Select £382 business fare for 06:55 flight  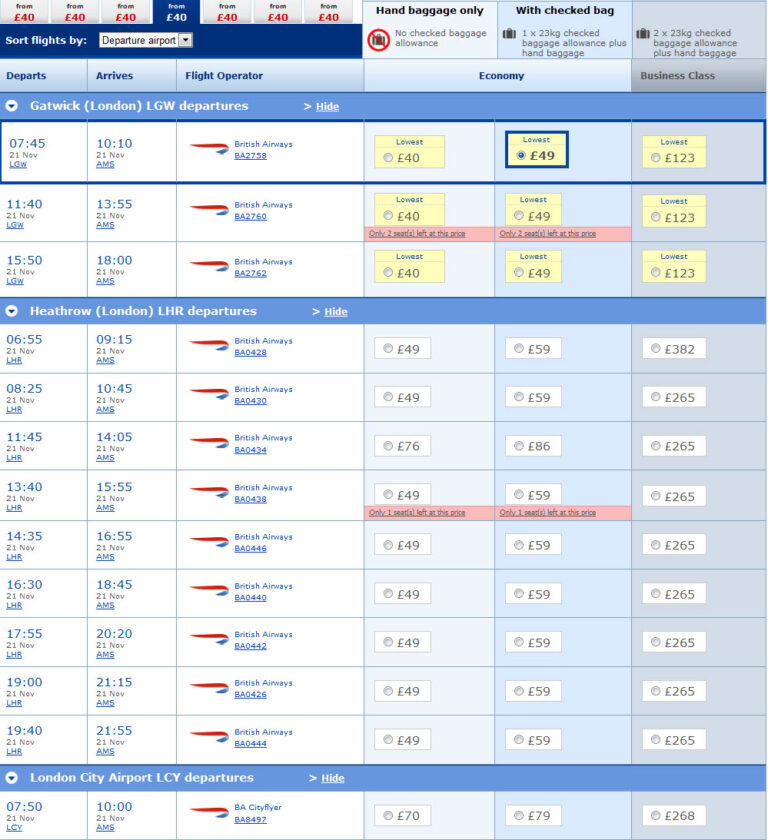[656, 349]
